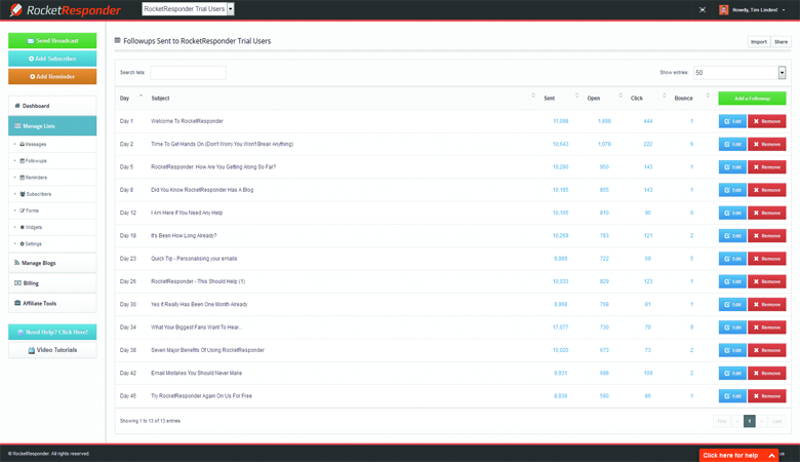
Task: Click the Seven Major Benefits subject text
Action: pyautogui.click(x=208, y=350)
